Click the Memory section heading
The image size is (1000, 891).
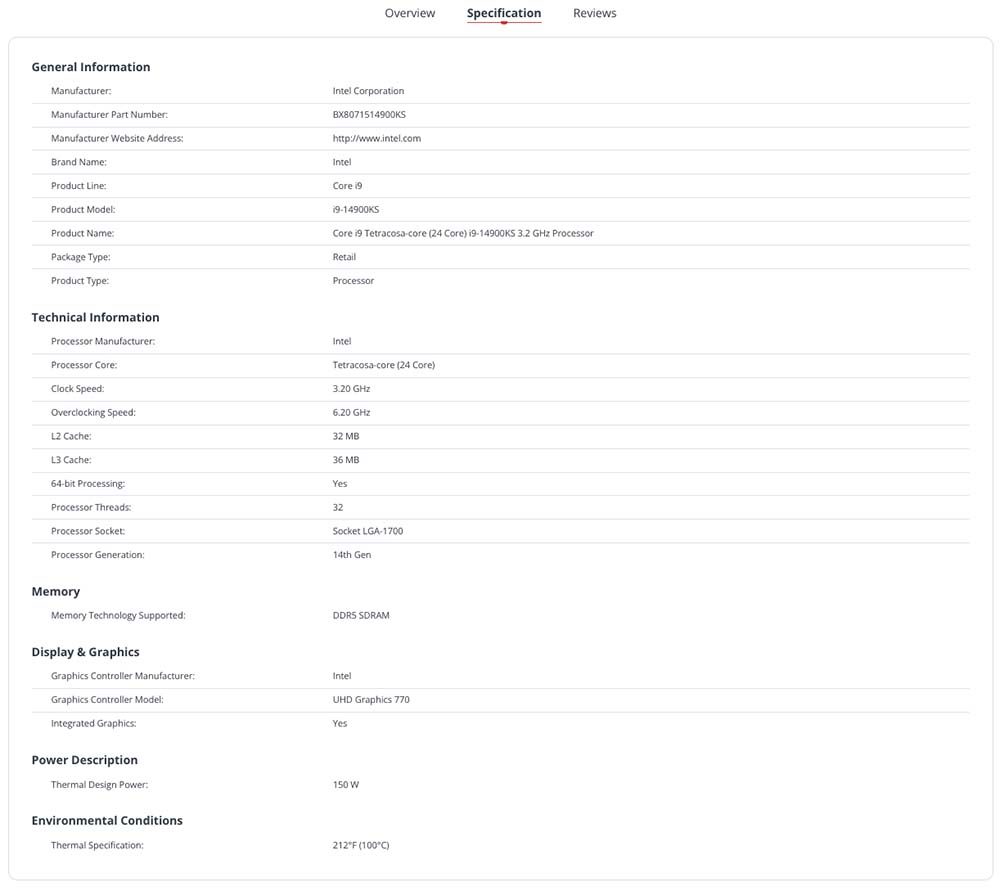pyautogui.click(x=55, y=592)
